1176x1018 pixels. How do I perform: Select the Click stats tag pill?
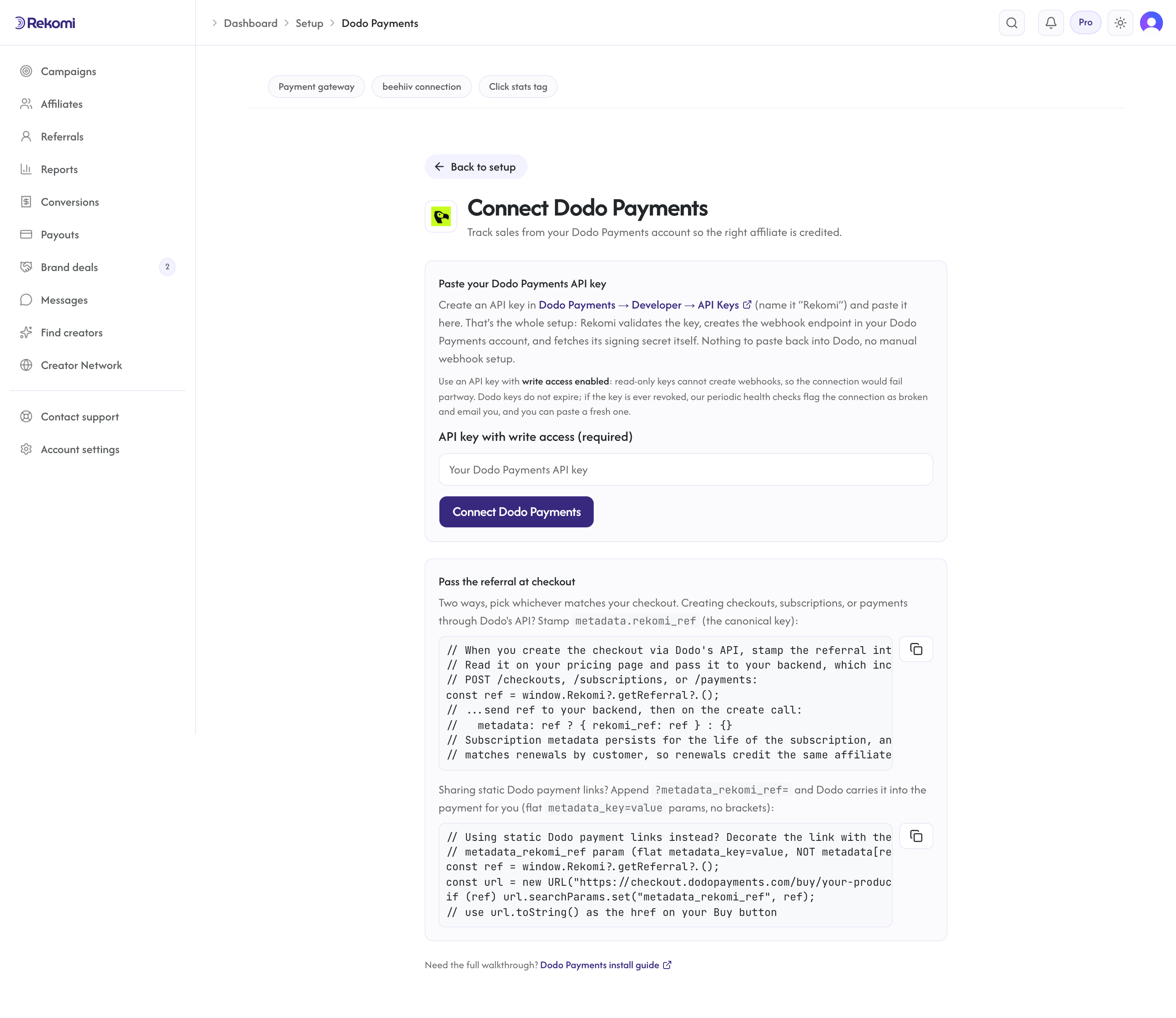point(518,87)
